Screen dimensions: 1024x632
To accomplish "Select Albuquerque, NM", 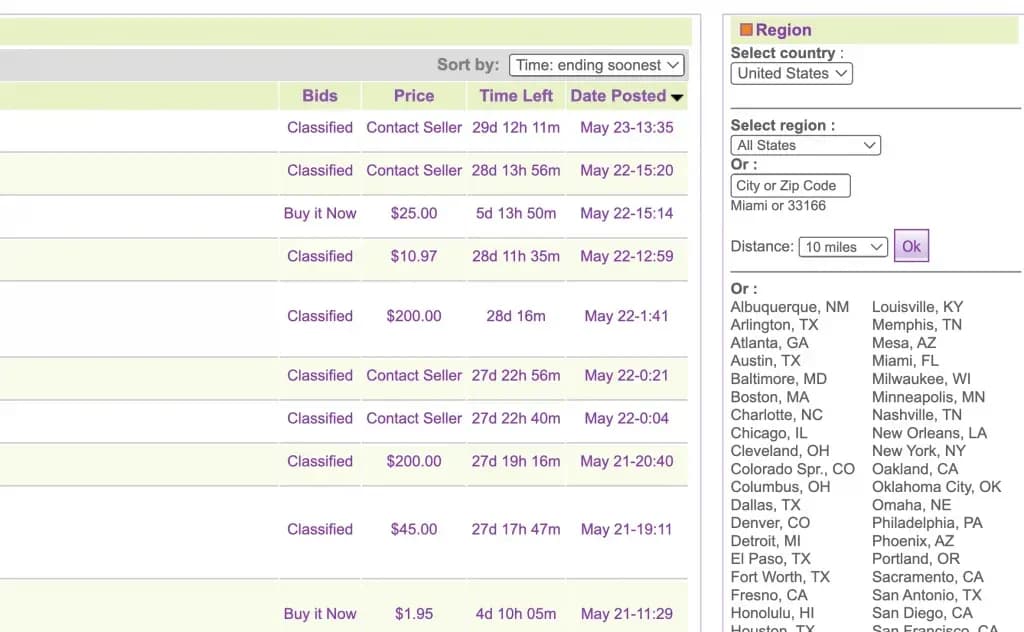I will (790, 307).
